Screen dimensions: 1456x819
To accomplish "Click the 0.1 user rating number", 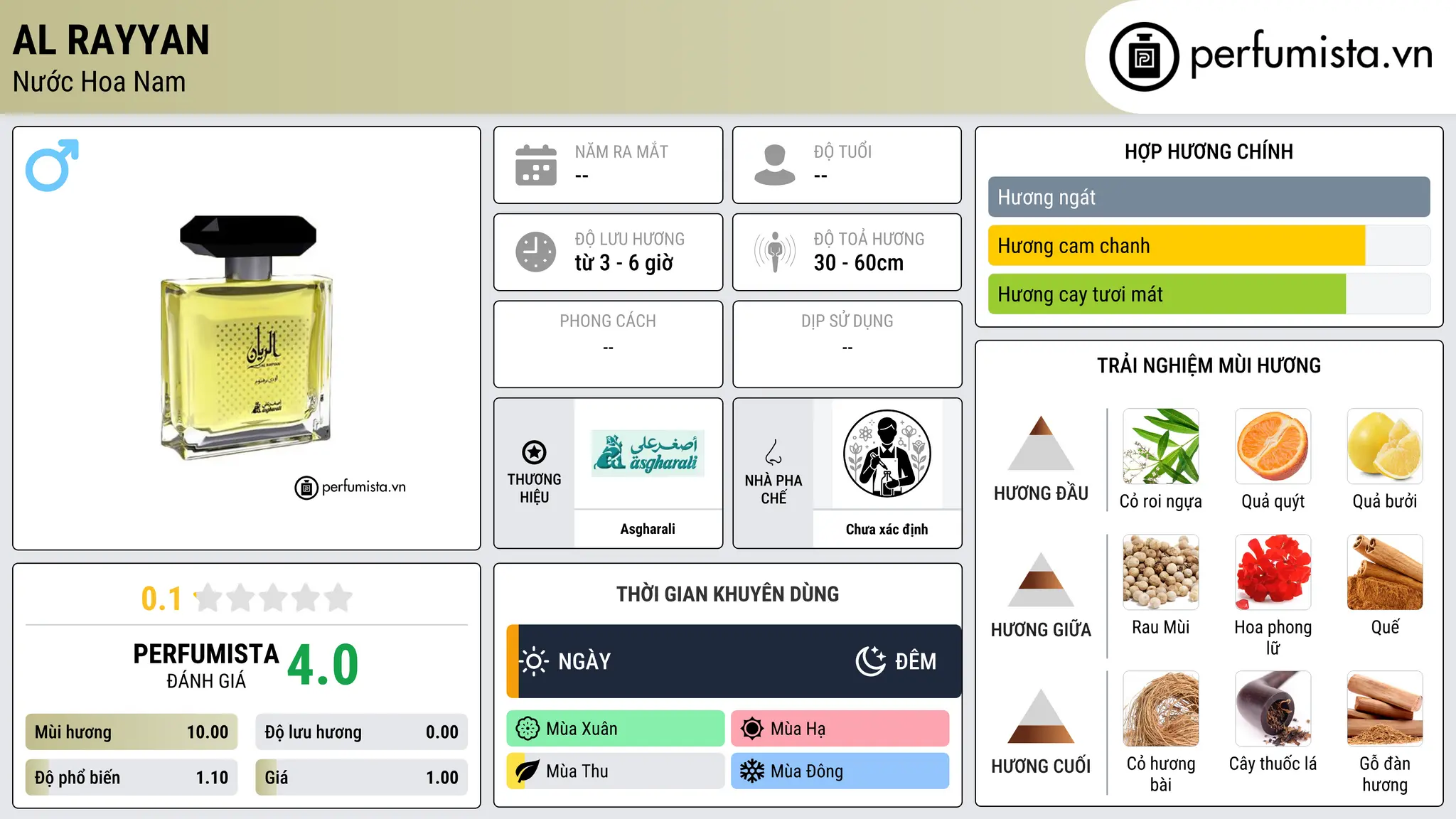I will click(x=161, y=599).
